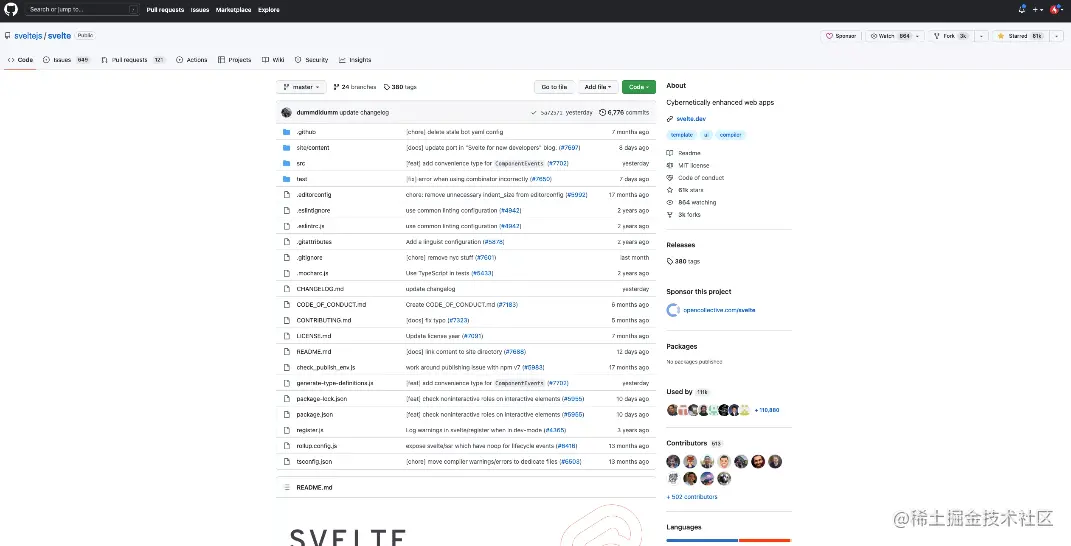This screenshot has width=1071, height=546.
Task: Expand the Fork dropdown arrow
Action: tap(982, 36)
